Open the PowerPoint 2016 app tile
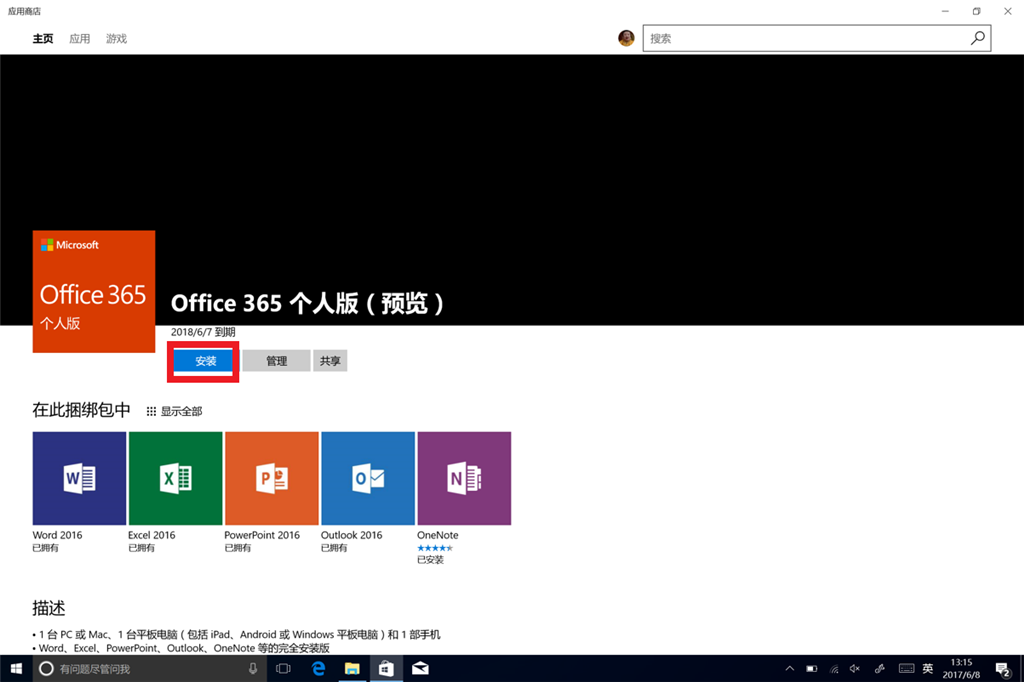This screenshot has width=1024, height=682. pyautogui.click(x=272, y=478)
